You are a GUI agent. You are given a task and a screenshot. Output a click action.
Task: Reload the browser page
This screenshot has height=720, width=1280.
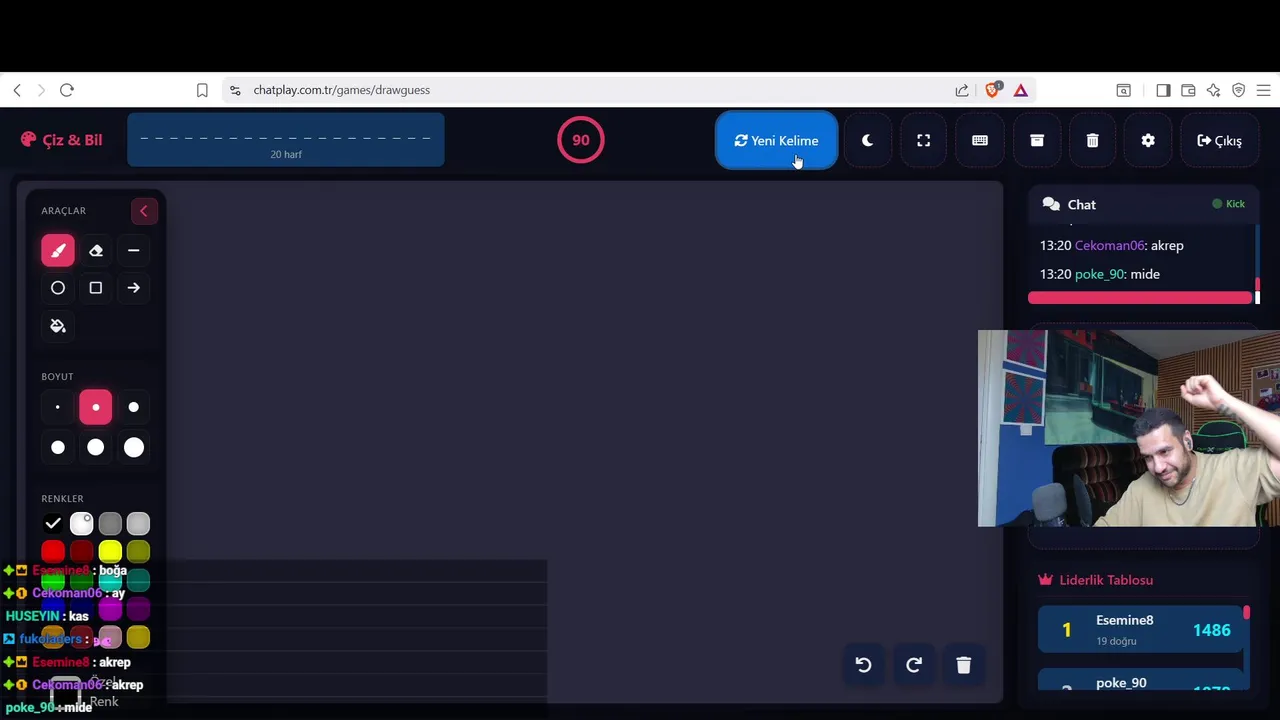[x=67, y=90]
